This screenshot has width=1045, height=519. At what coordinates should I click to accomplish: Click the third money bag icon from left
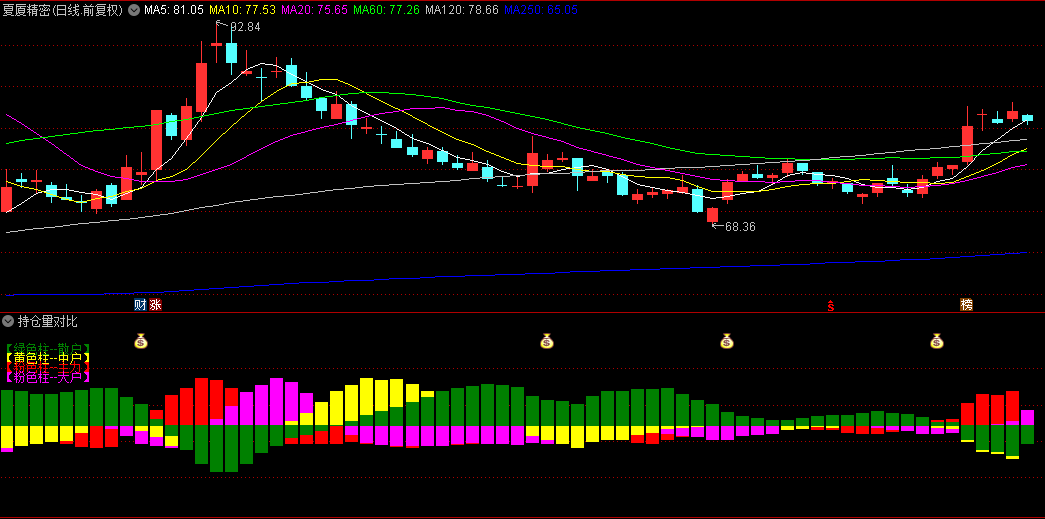726,341
